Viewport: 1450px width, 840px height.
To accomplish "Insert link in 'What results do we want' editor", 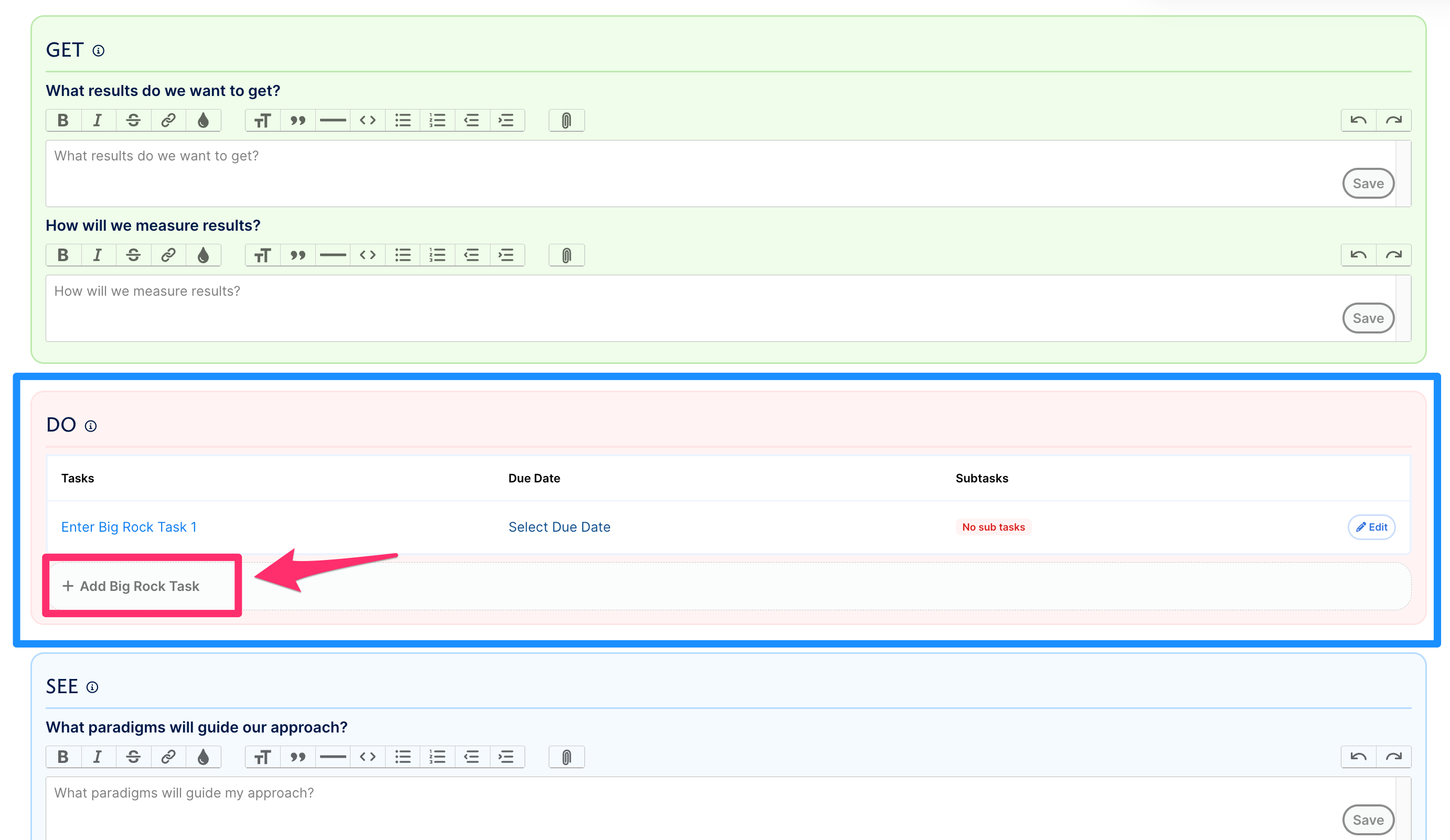I will tap(168, 120).
